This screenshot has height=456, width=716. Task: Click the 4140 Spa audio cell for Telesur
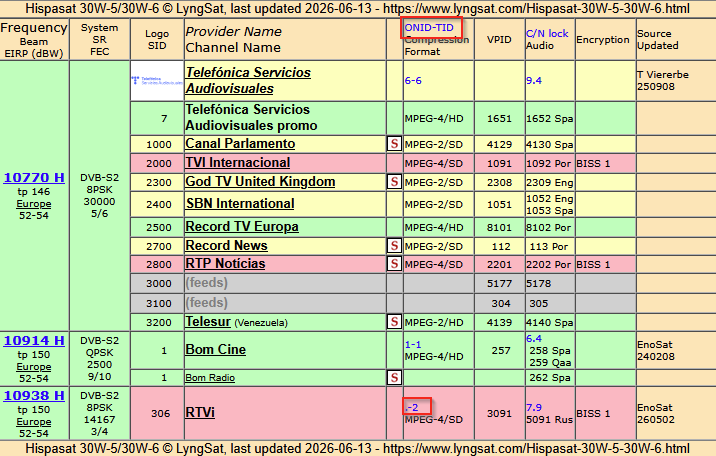click(x=550, y=322)
